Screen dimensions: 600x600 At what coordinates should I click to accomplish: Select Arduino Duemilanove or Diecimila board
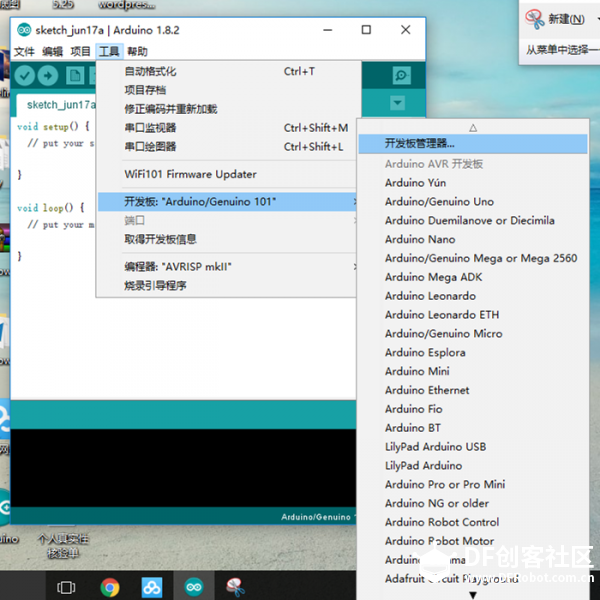pos(473,220)
